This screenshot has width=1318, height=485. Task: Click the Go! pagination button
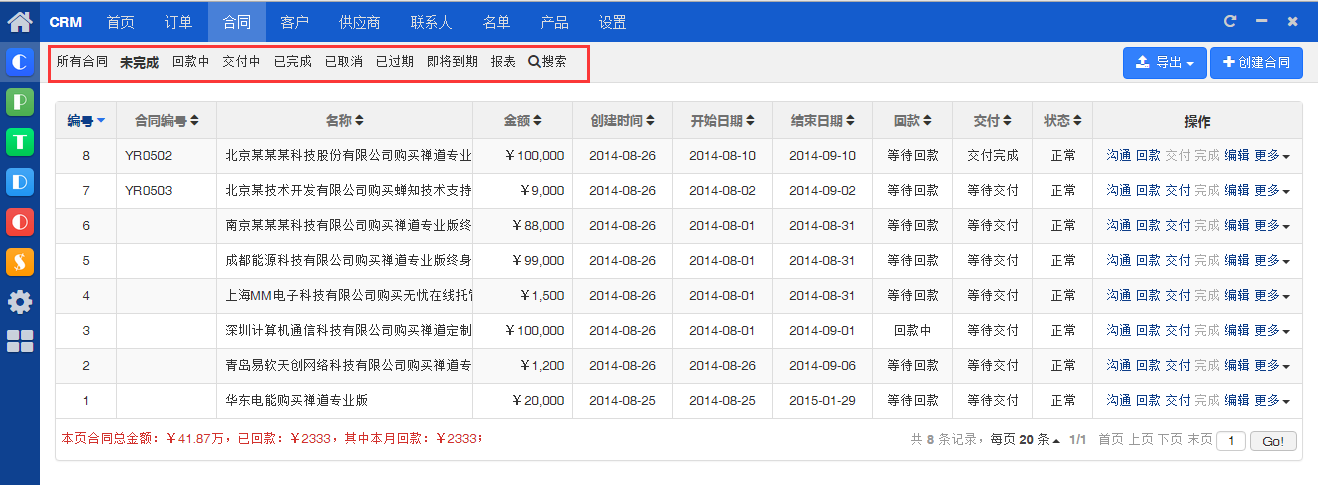1273,441
